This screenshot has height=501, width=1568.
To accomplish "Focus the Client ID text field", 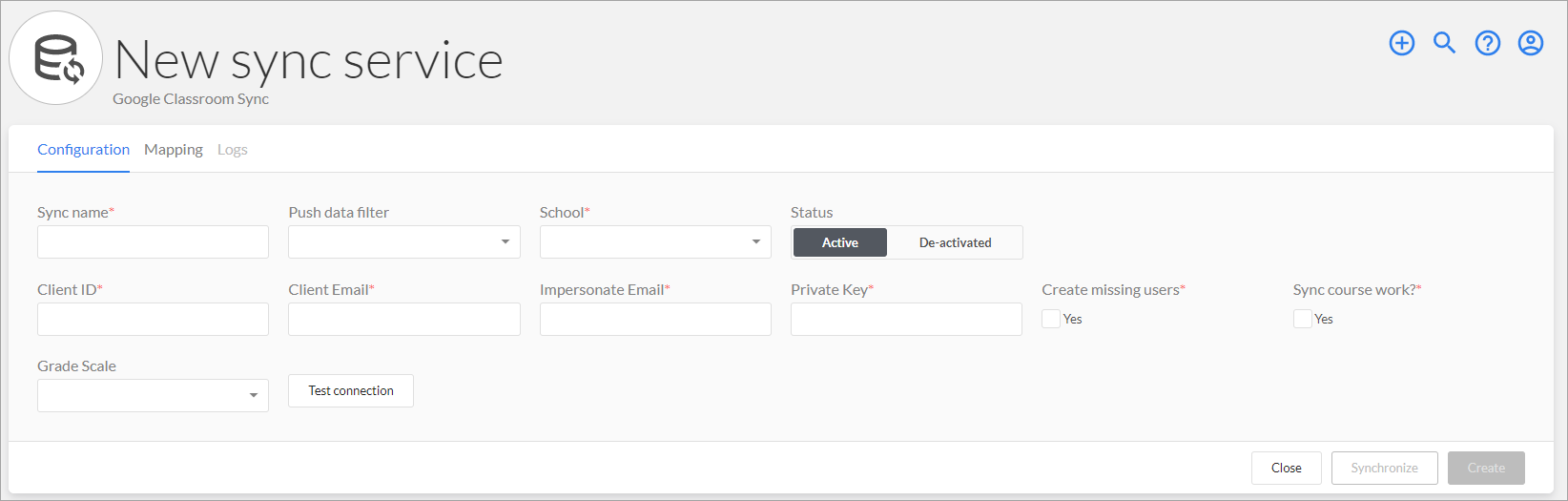I will (153, 319).
